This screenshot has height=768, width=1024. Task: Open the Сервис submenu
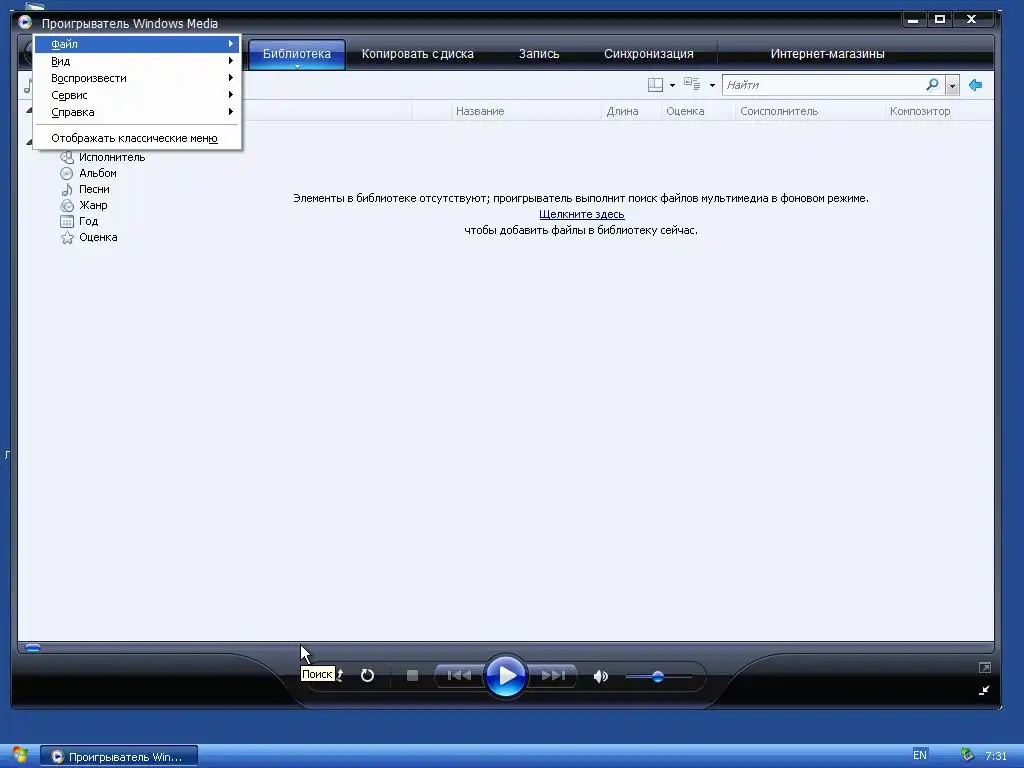138,95
